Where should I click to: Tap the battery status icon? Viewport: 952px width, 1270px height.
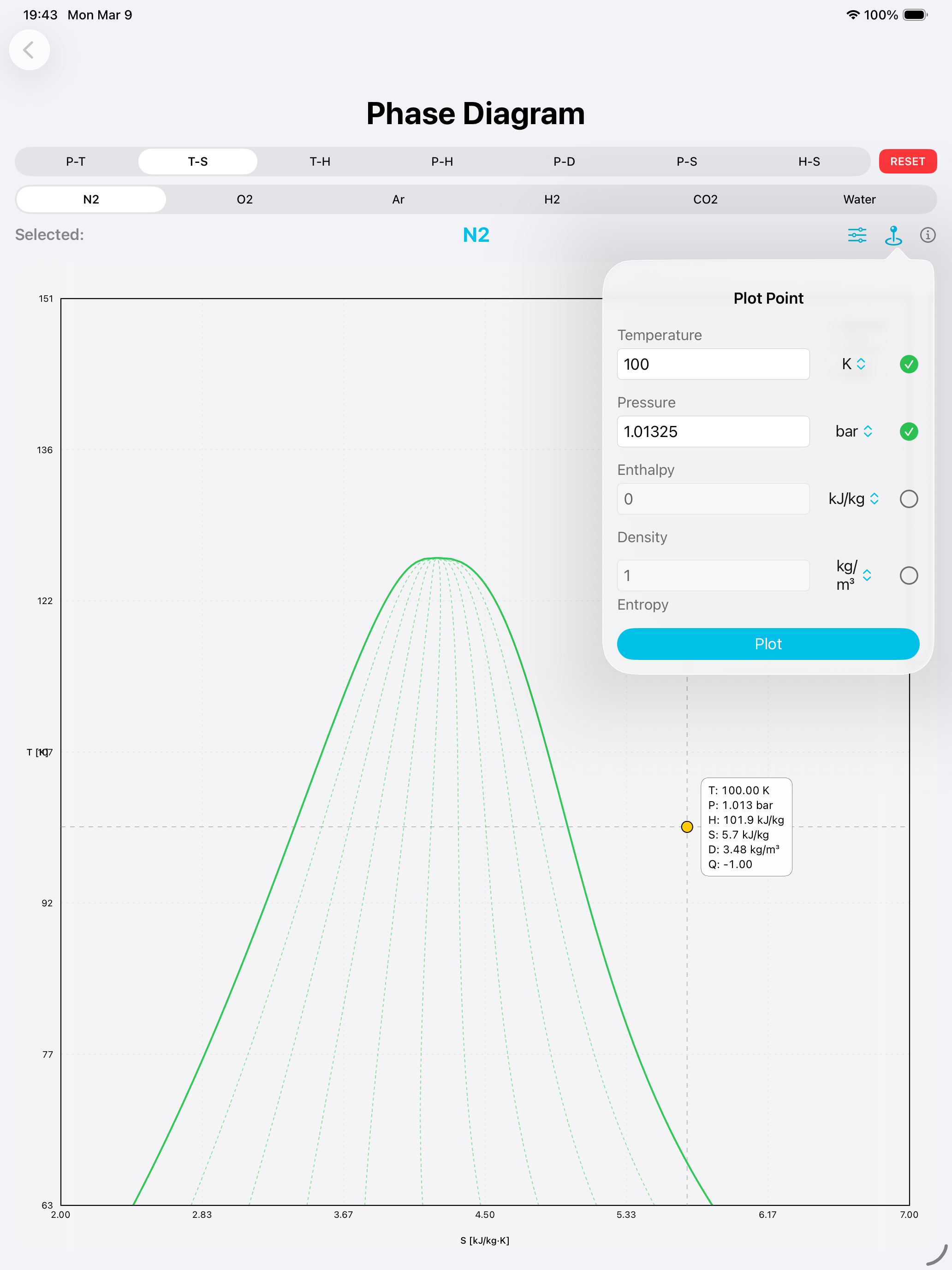(x=915, y=15)
